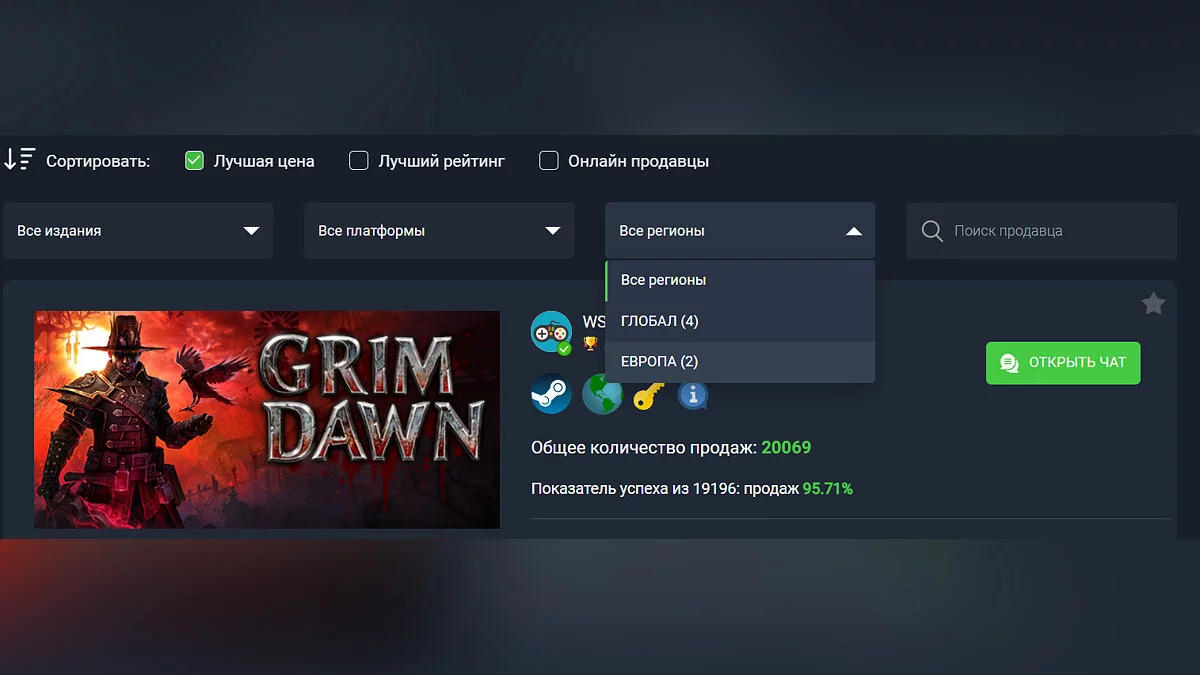Click the Сортировать: label
Image resolution: width=1200 pixels, height=675 pixels.
pyautogui.click(x=98, y=161)
